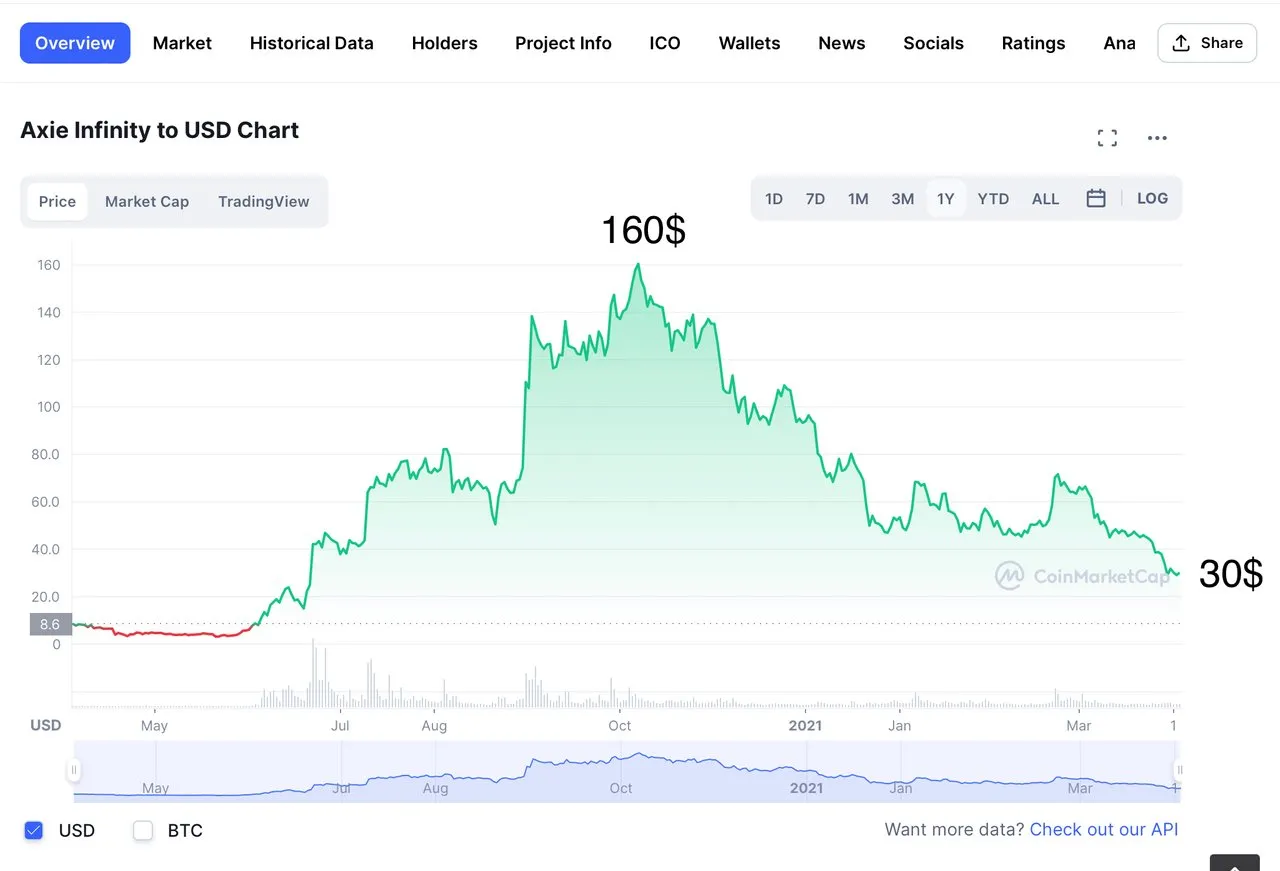Click the 160 label on the y-axis

(49, 265)
